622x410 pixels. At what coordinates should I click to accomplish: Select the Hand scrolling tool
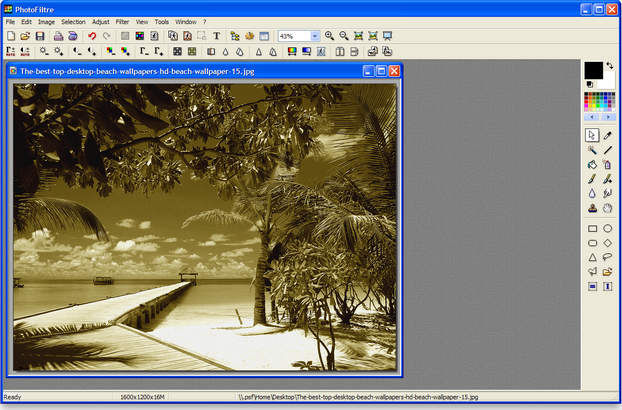(x=607, y=208)
